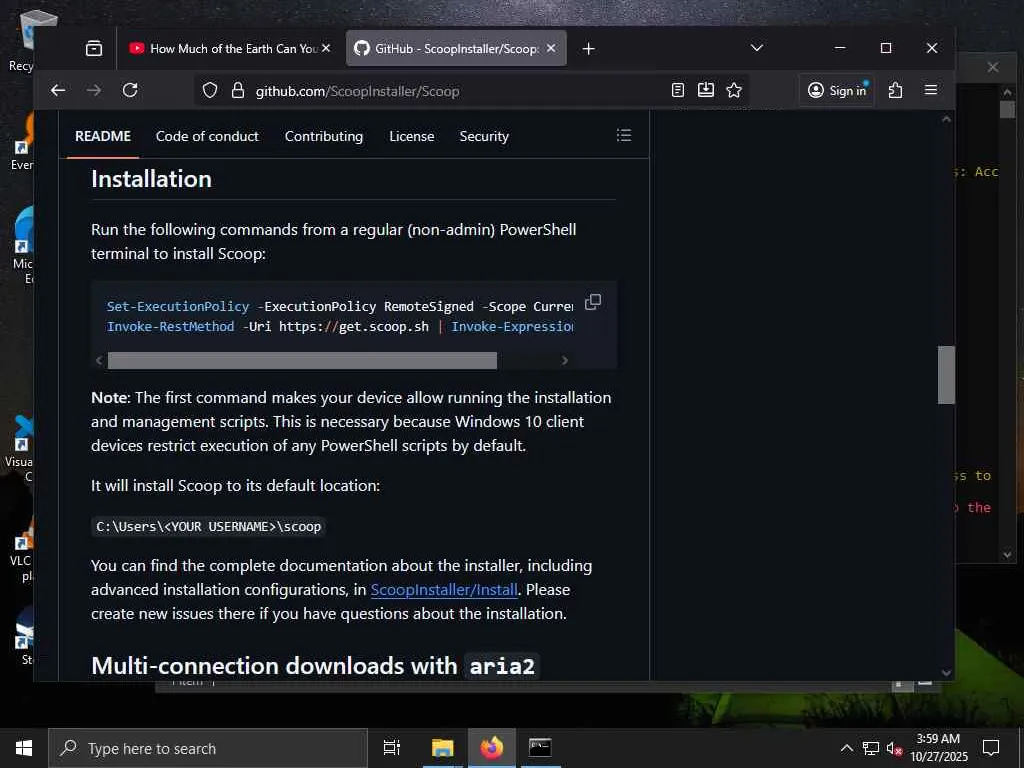Image resolution: width=1024 pixels, height=768 pixels.
Task: Go back with the browser back arrow
Action: [58, 90]
